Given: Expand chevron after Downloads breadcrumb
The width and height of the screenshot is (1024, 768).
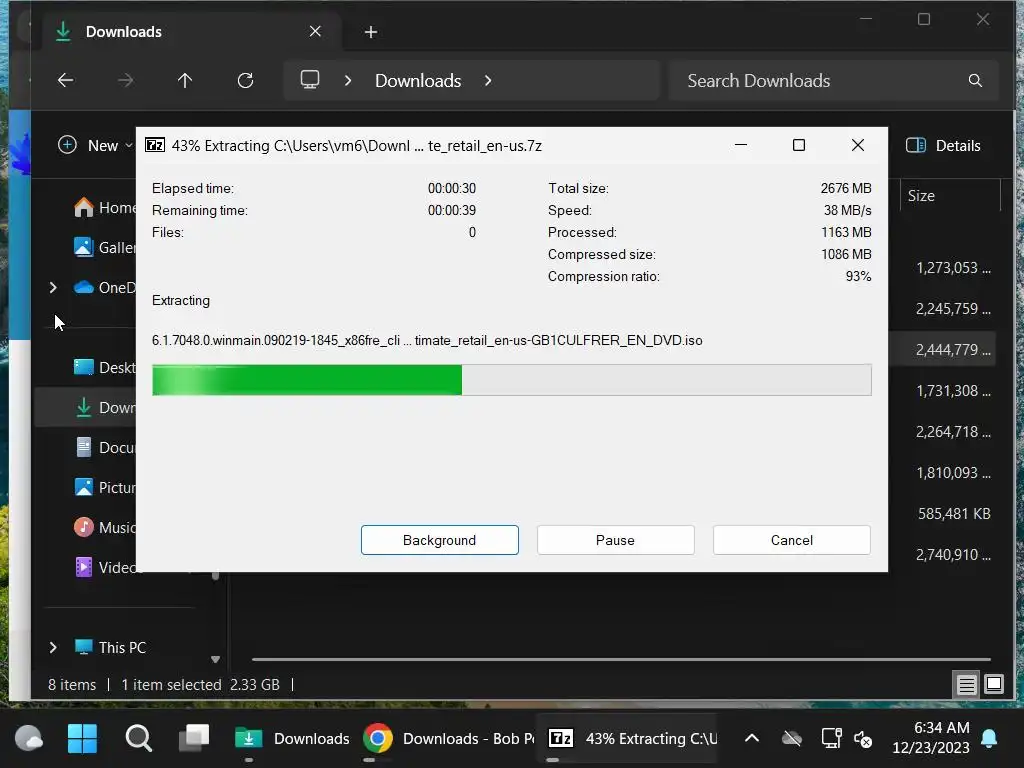Looking at the screenshot, I should click(488, 80).
